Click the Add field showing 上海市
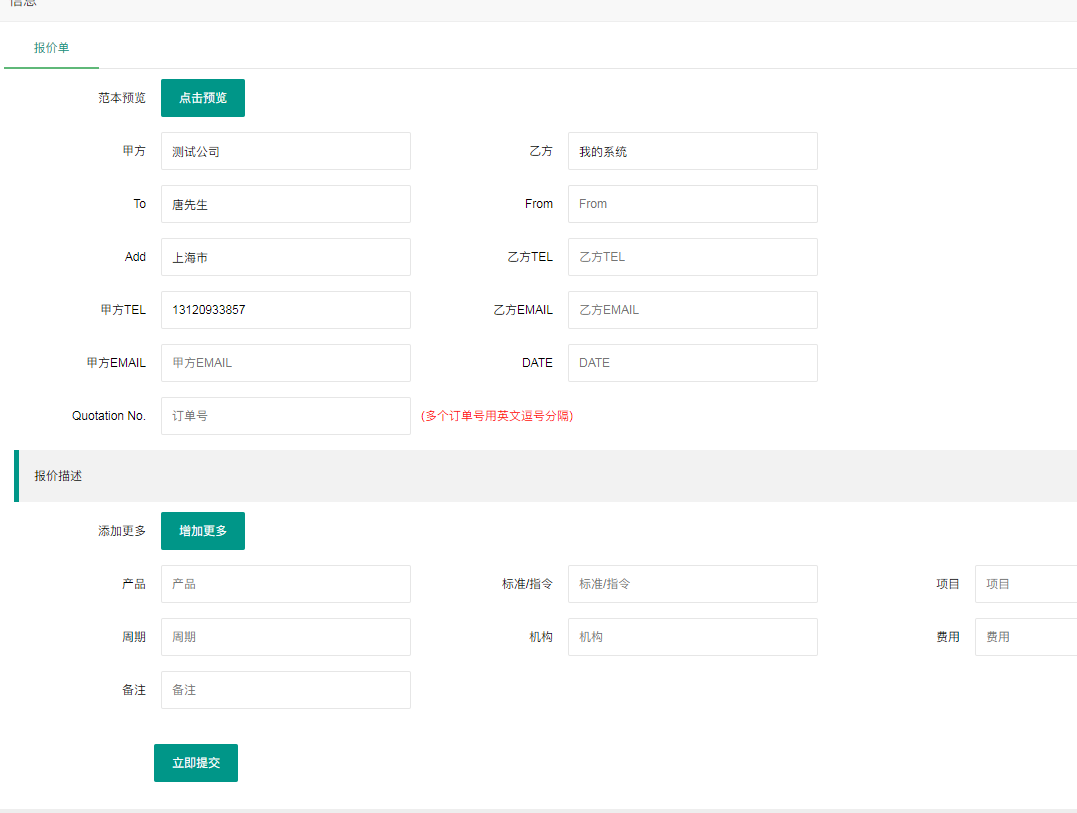This screenshot has width=1077, height=813. (285, 257)
